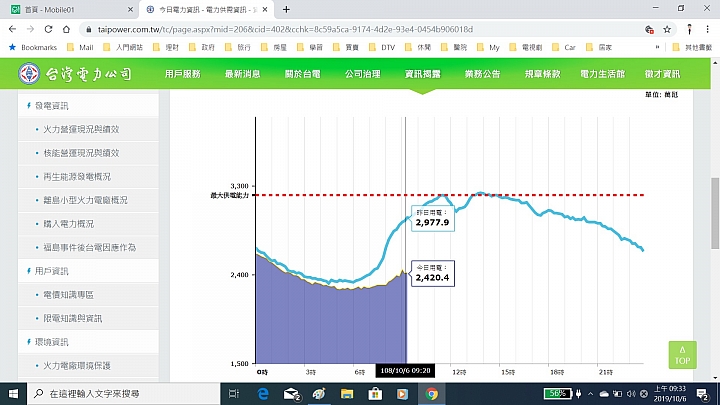Open 用戶服務 navigation menu

(183, 74)
